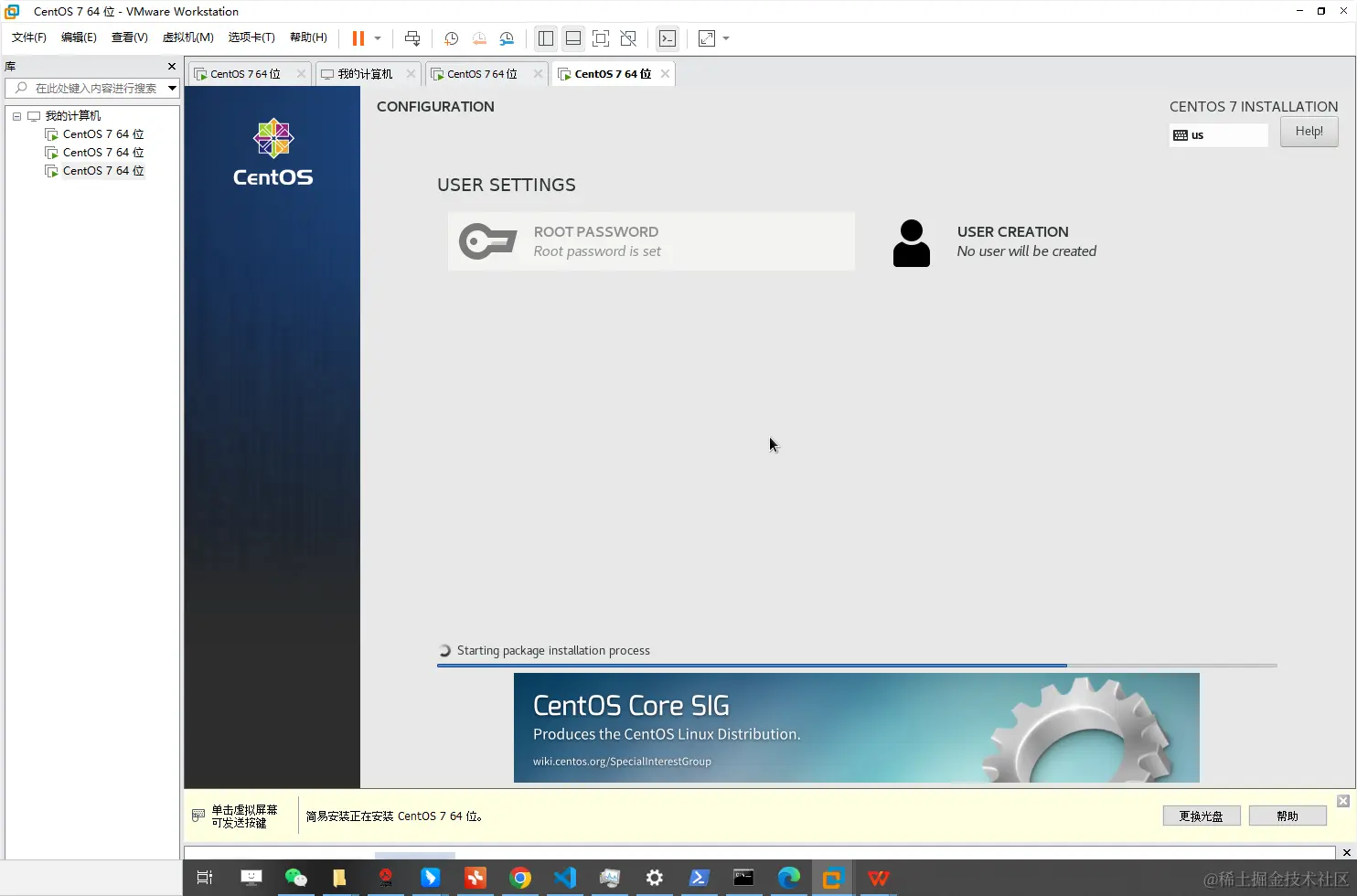Screen dimensions: 1357x896
Task: Toggle the console view button
Action: [668, 38]
